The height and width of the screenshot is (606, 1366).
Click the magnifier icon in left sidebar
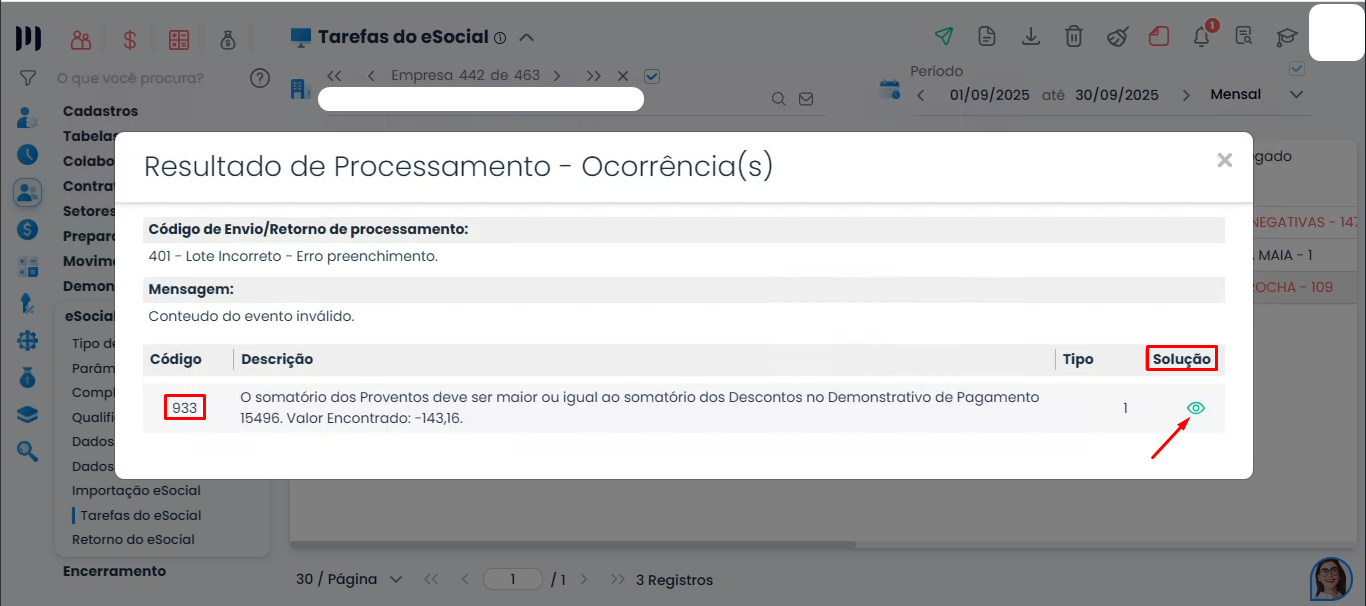tap(27, 451)
